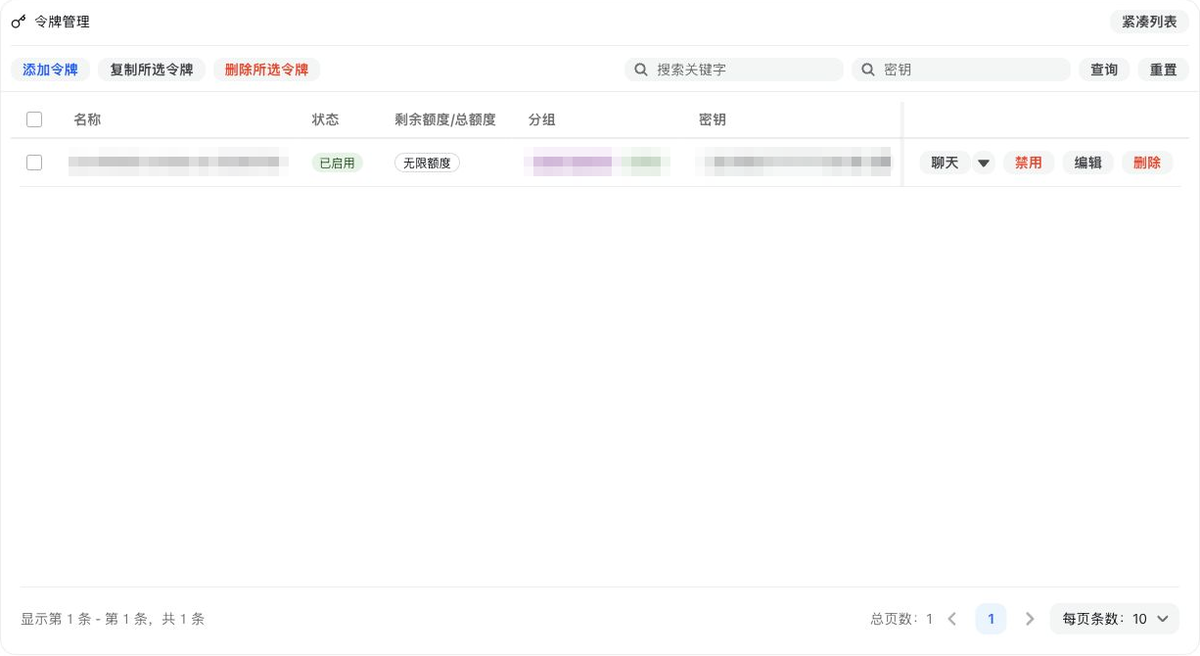
Task: Select page 1 in pagination
Action: (x=991, y=619)
